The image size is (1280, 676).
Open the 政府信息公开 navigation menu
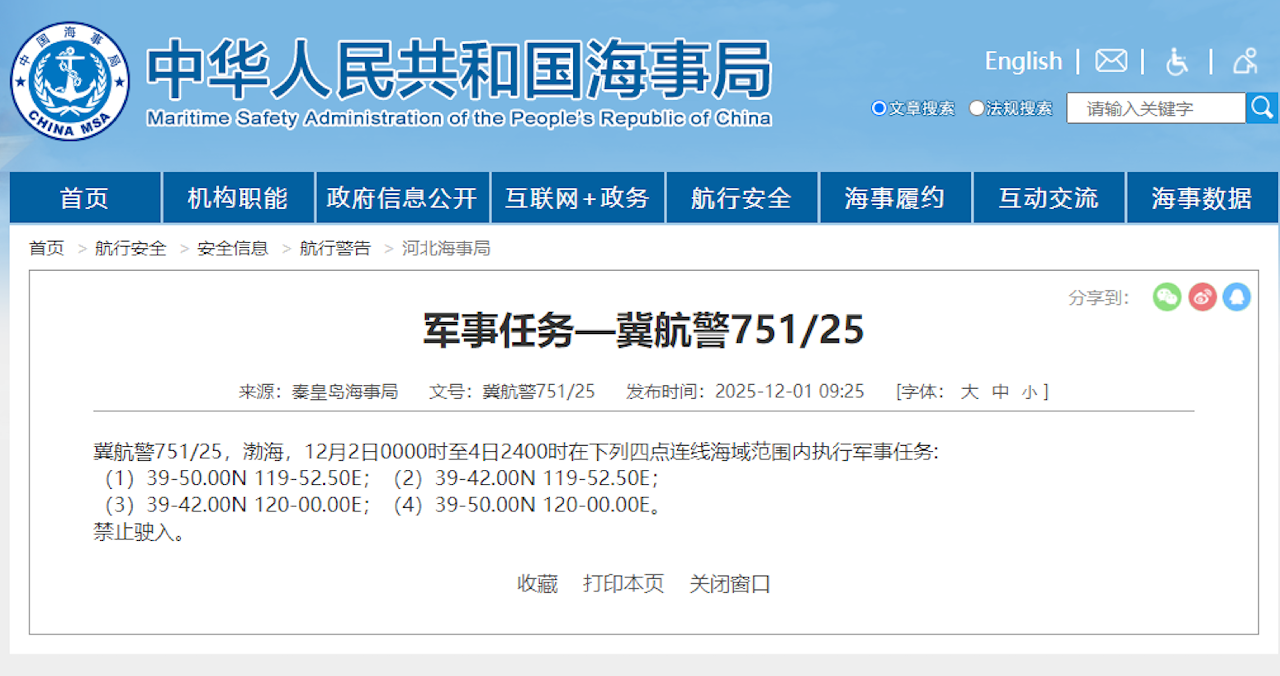click(x=402, y=198)
